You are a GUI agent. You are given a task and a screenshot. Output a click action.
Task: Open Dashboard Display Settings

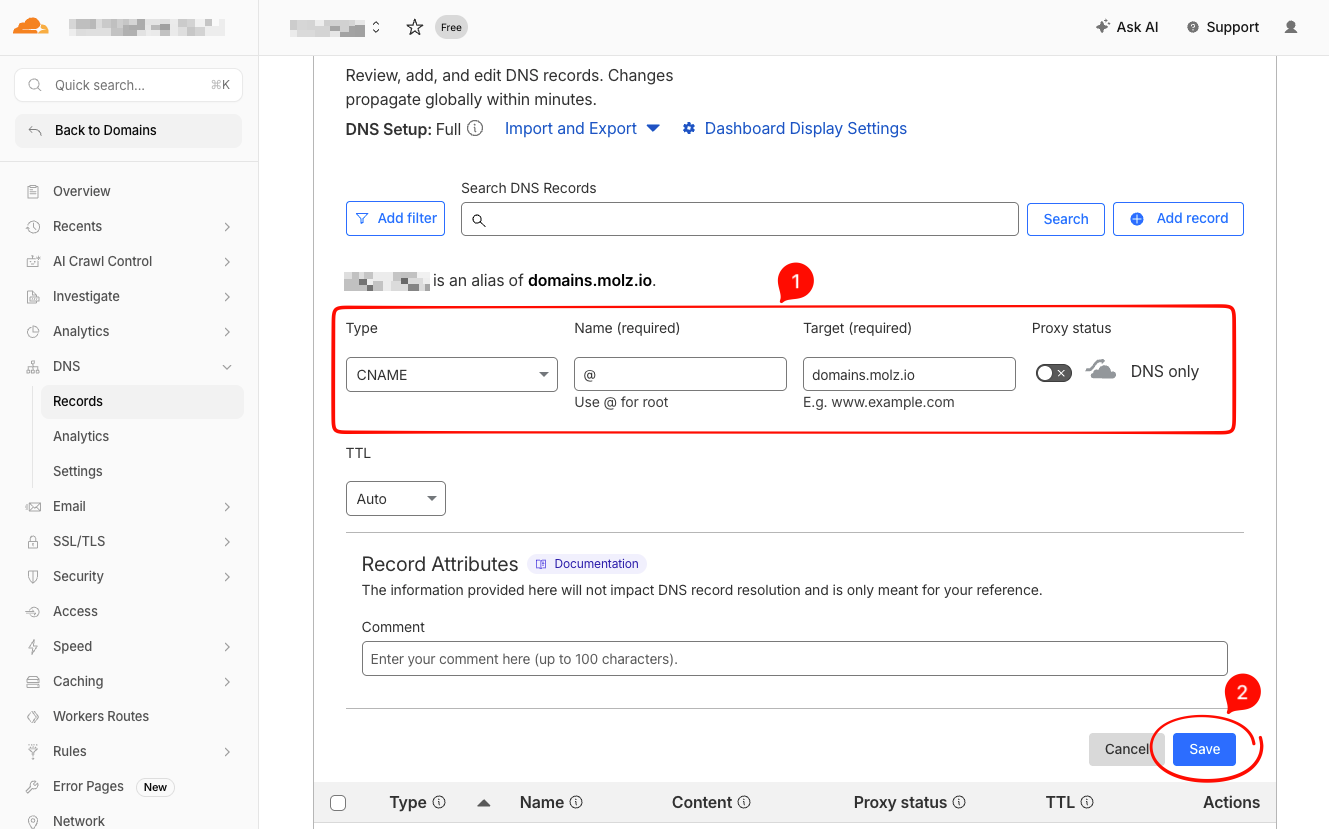[x=794, y=128]
